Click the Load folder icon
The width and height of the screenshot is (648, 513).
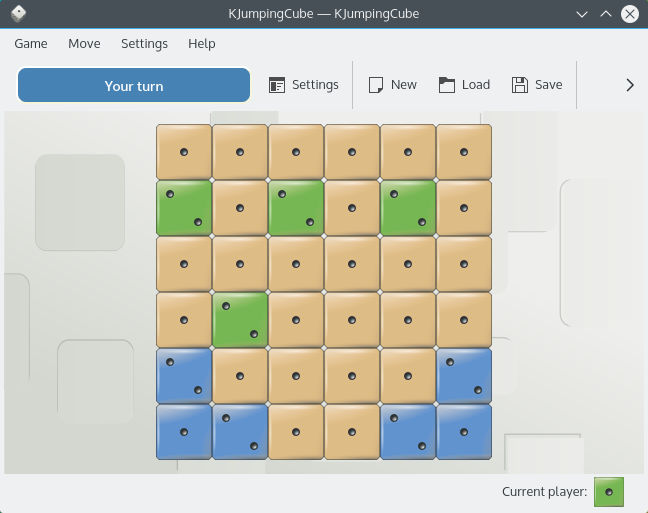point(446,85)
